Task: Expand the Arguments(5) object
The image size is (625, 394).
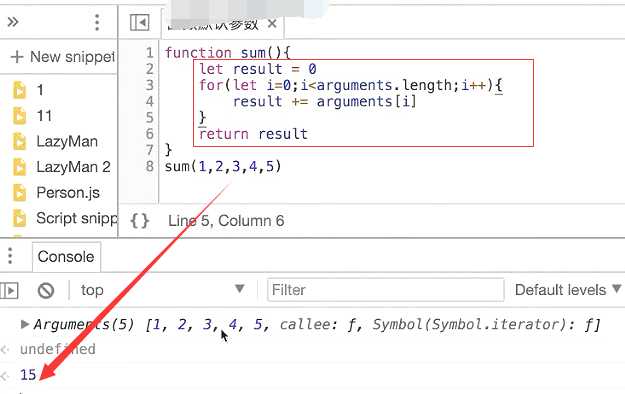Action: point(25,324)
